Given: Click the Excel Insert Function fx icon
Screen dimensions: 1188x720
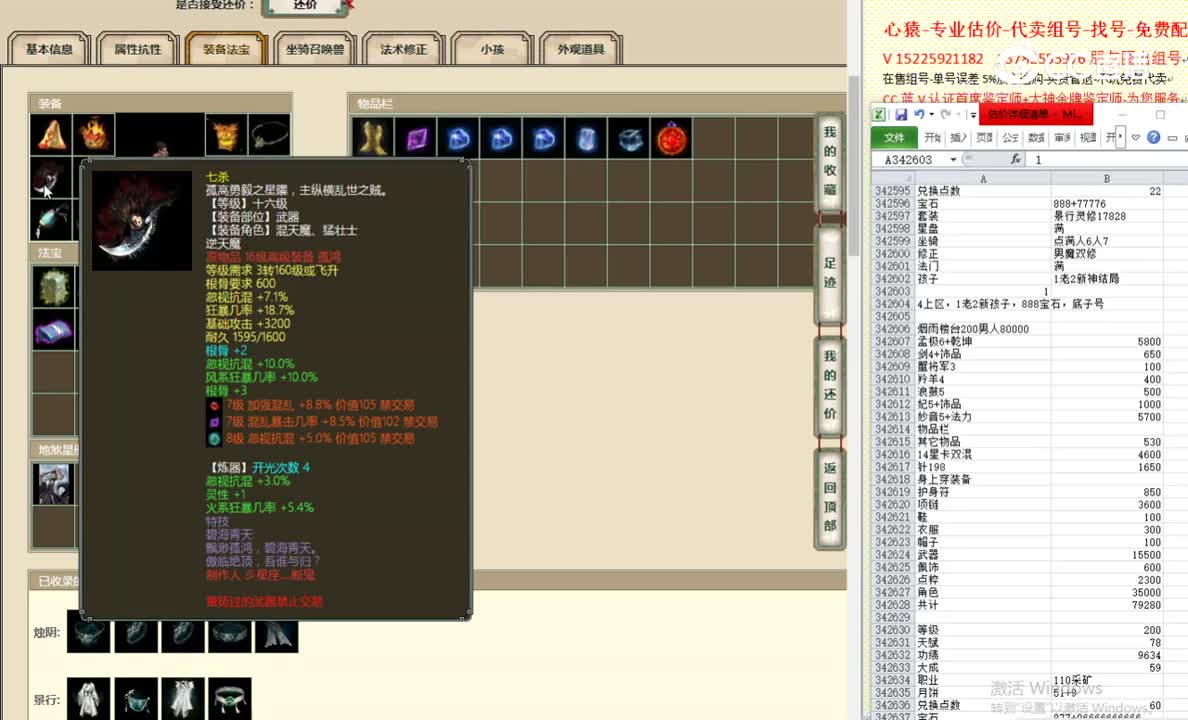Looking at the screenshot, I should click(1016, 160).
